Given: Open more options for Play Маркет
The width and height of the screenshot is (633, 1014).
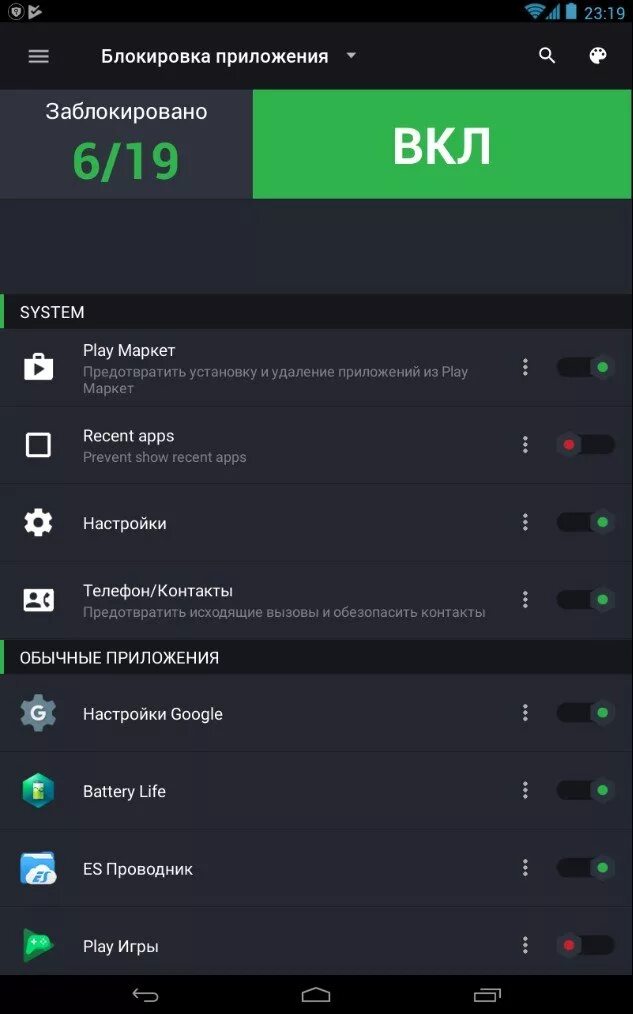Looking at the screenshot, I should point(525,367).
